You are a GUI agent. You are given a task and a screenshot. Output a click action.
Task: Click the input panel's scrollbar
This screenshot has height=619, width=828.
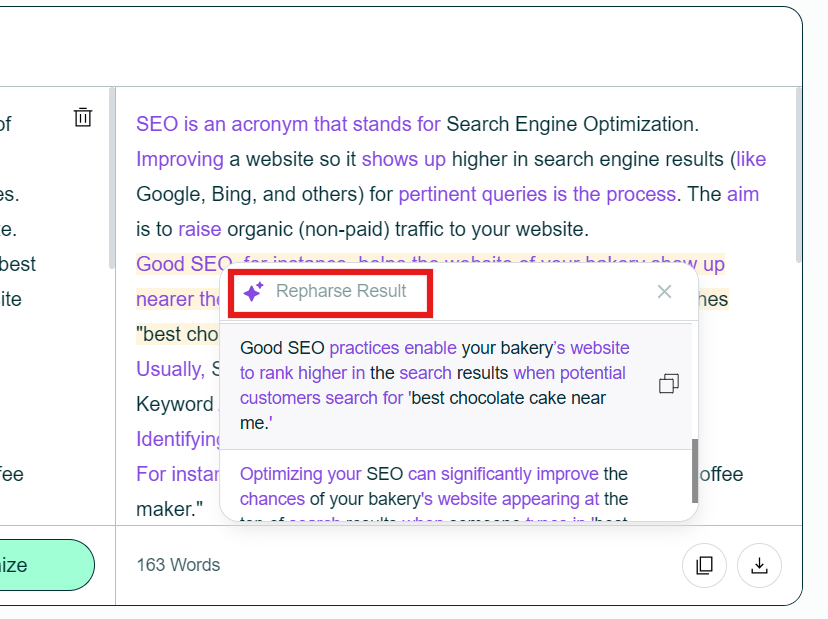[x=112, y=179]
